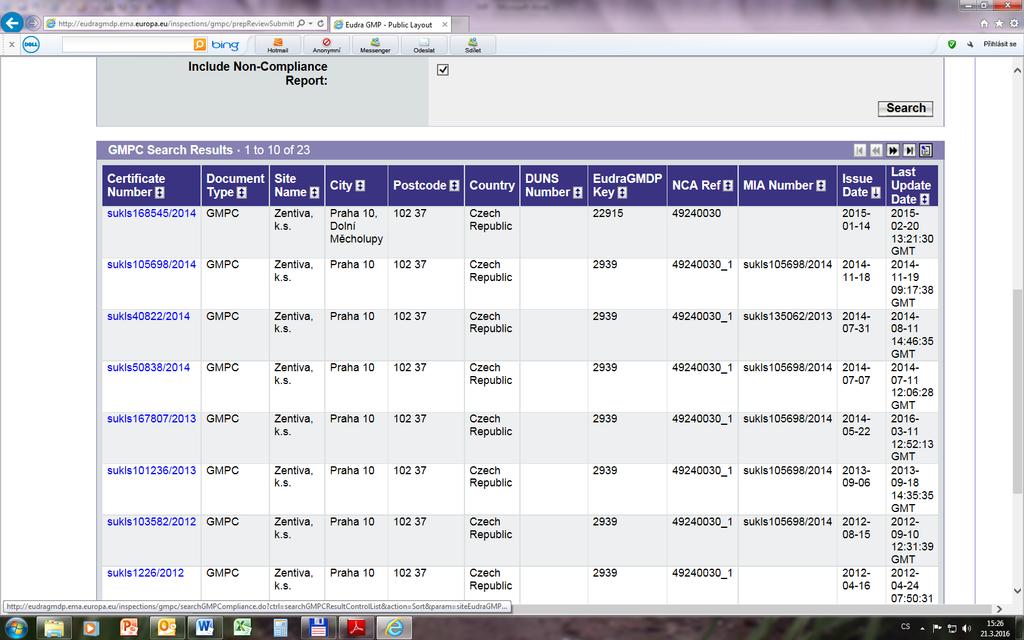
Task: Open Word from taskbar
Action: tap(204, 628)
